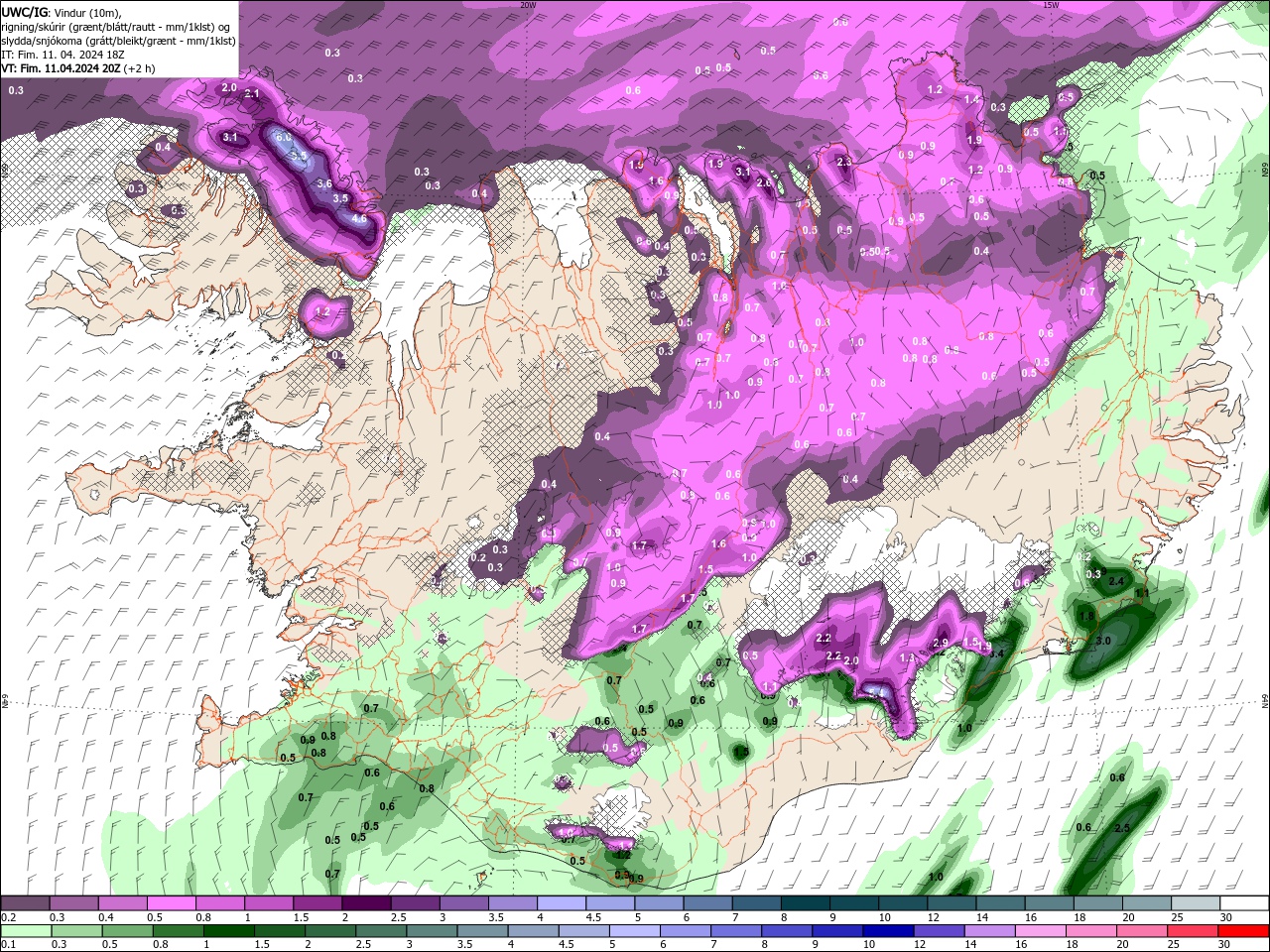
Task: Click the dark teal 8–9 swatch in the upper legend row
Action: coord(805,903)
